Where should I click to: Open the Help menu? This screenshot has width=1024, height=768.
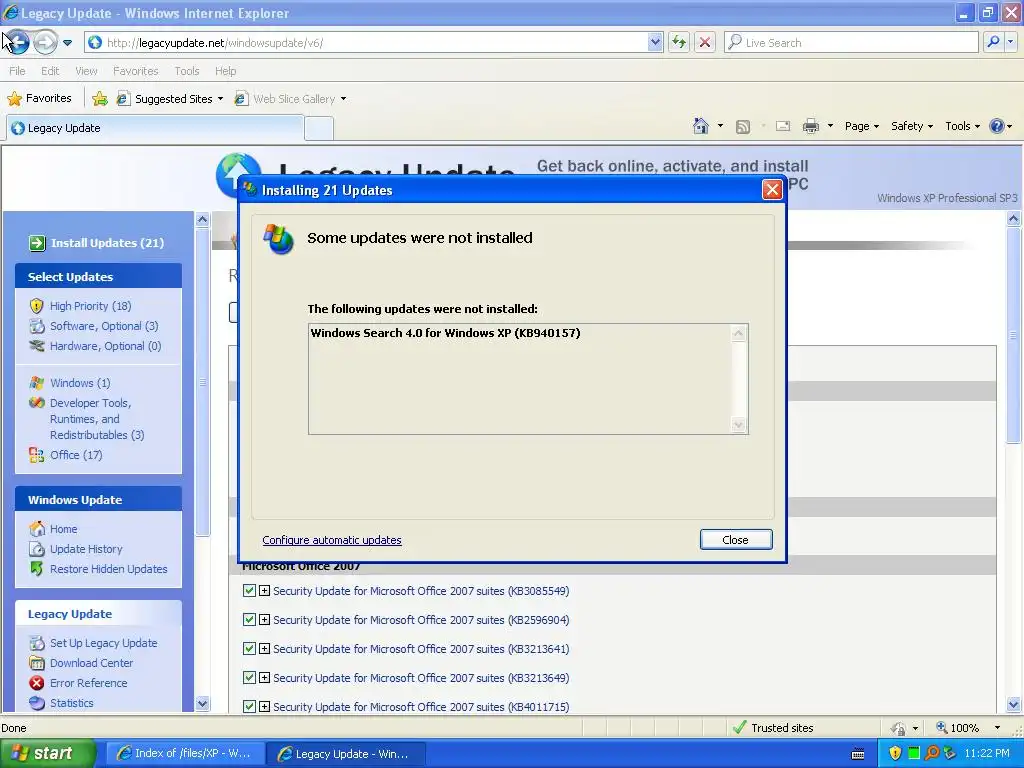click(x=225, y=71)
